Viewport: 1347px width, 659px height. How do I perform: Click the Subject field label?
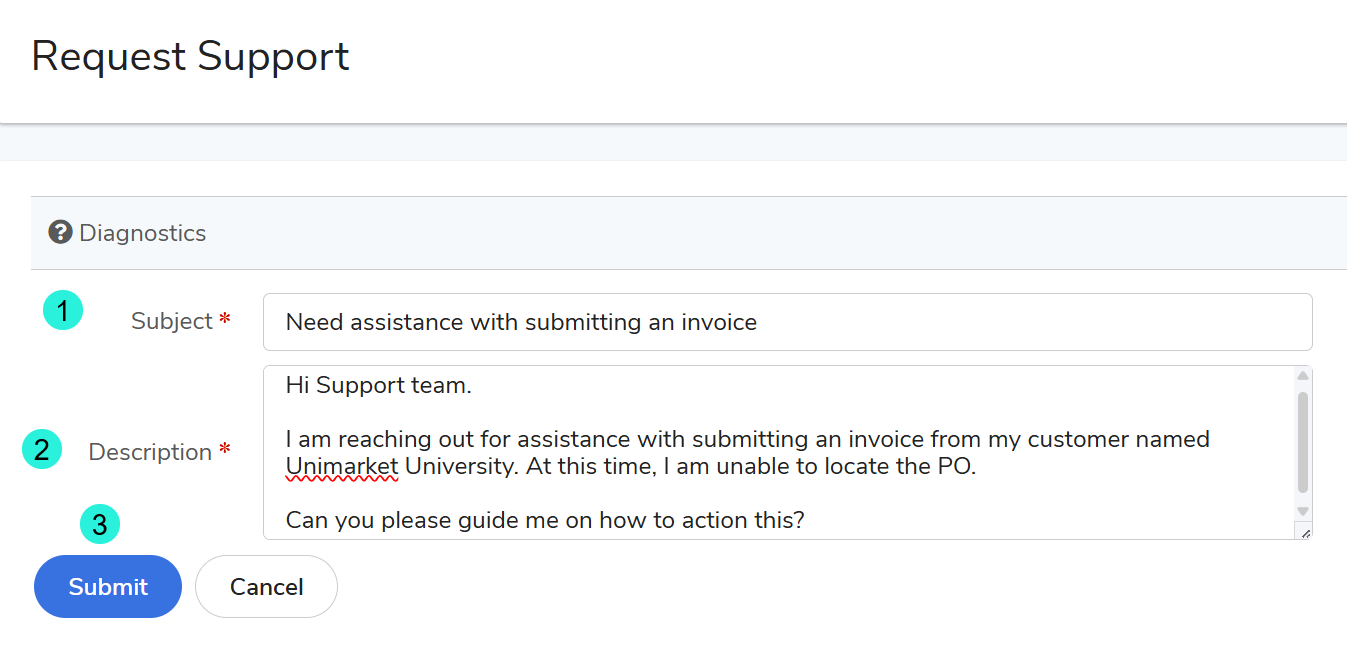point(171,321)
